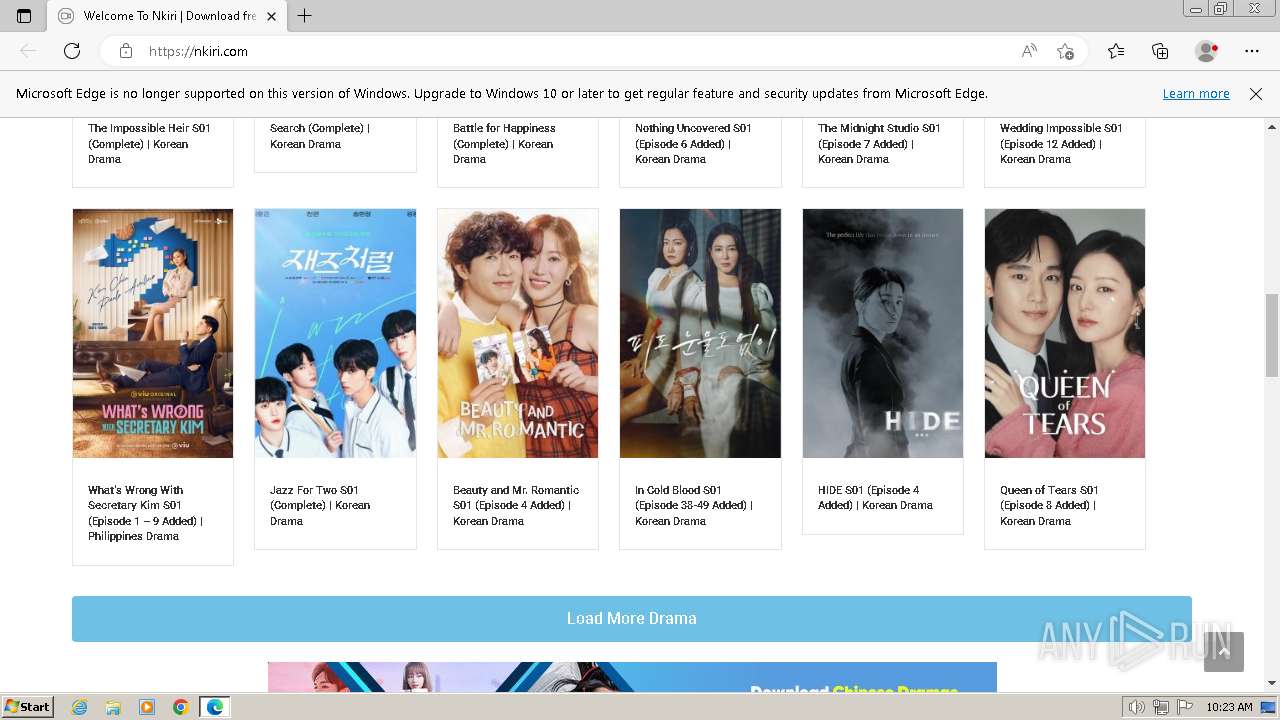Open HIDE S01 Episode 4 title link
Image resolution: width=1280 pixels, height=720 pixels.
coord(875,498)
